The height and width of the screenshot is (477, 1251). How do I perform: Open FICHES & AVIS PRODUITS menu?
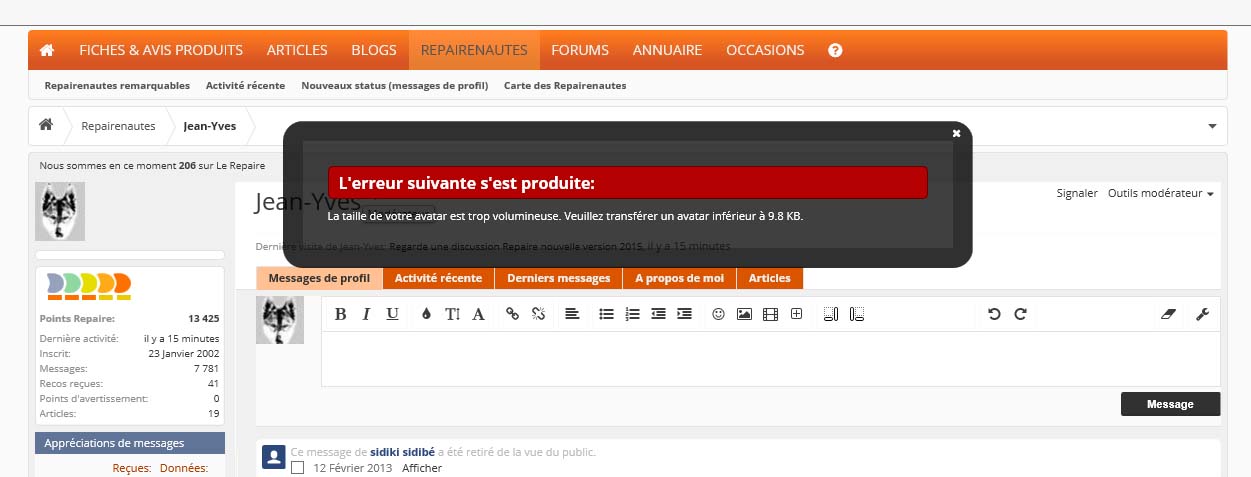click(161, 50)
